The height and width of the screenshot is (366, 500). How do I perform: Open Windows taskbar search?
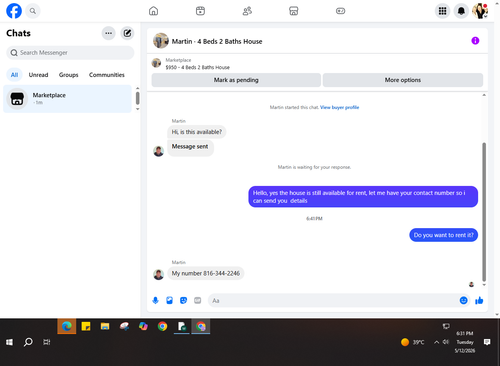[x=28, y=342]
